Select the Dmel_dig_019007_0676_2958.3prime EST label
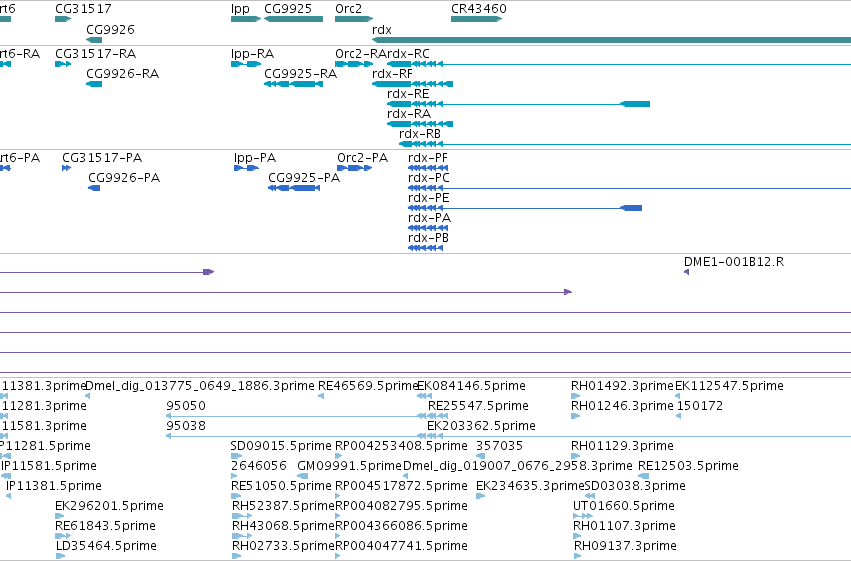851x561 pixels. click(x=518, y=466)
